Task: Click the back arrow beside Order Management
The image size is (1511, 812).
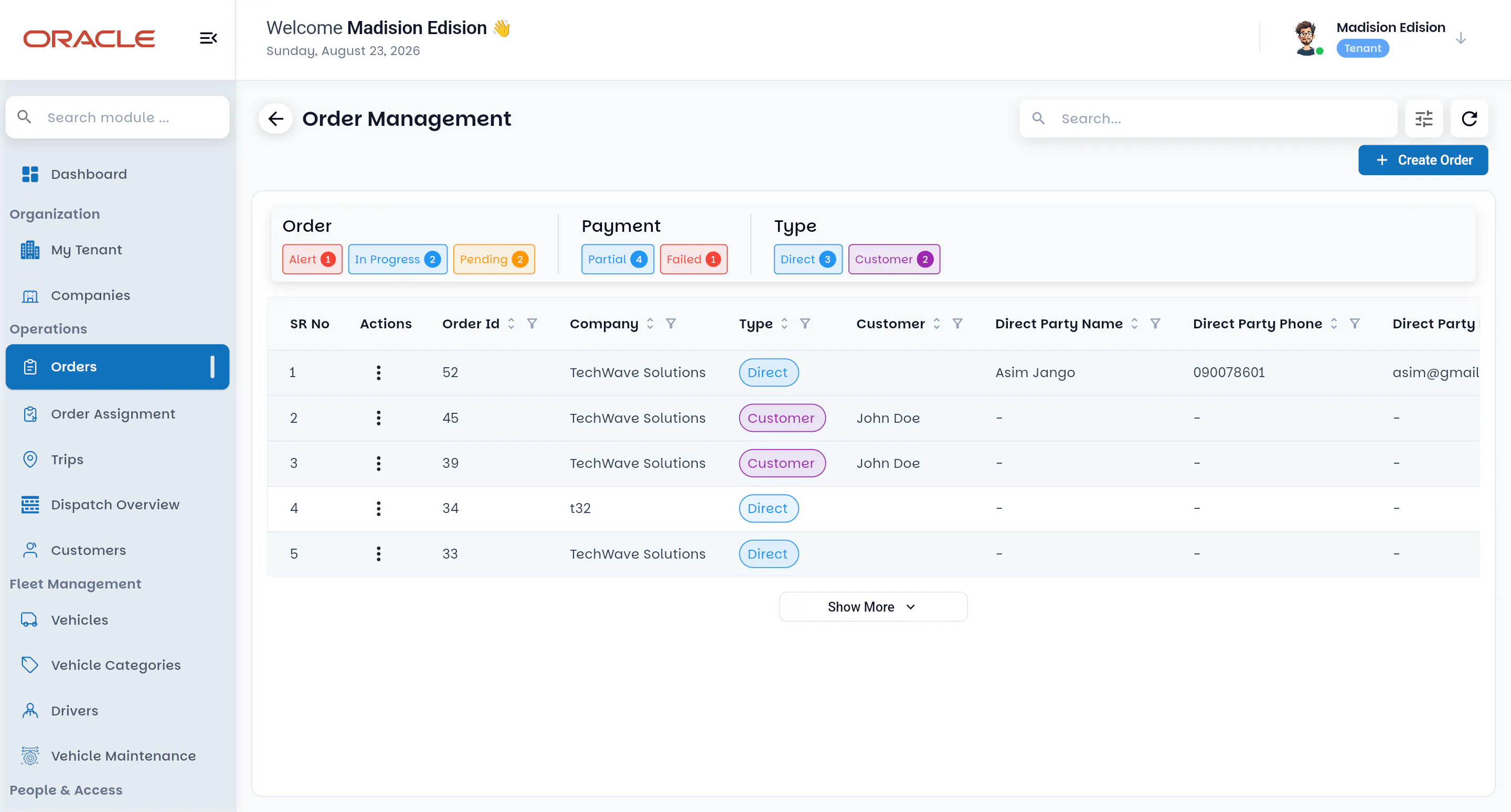Action: [275, 119]
